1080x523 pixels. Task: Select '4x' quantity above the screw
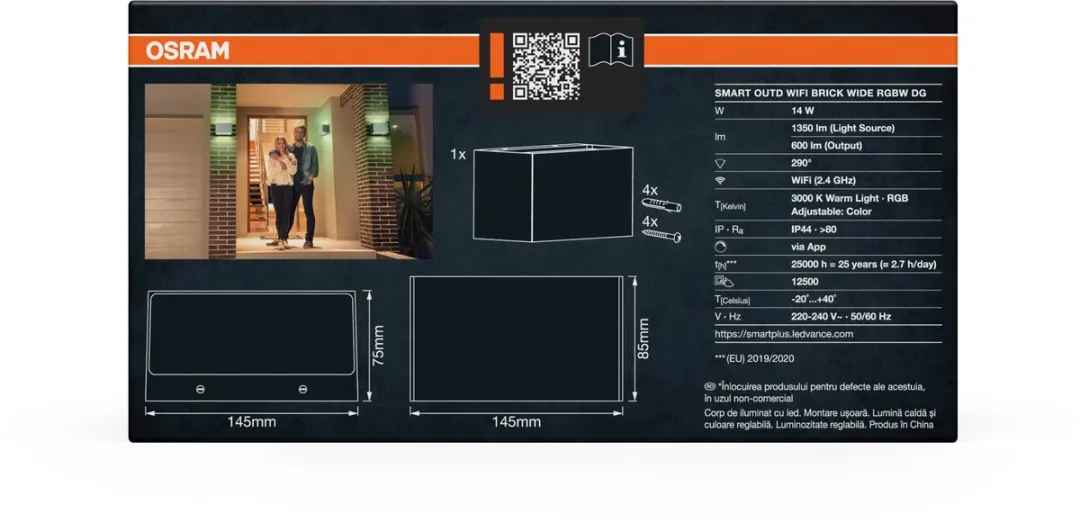tap(650, 221)
